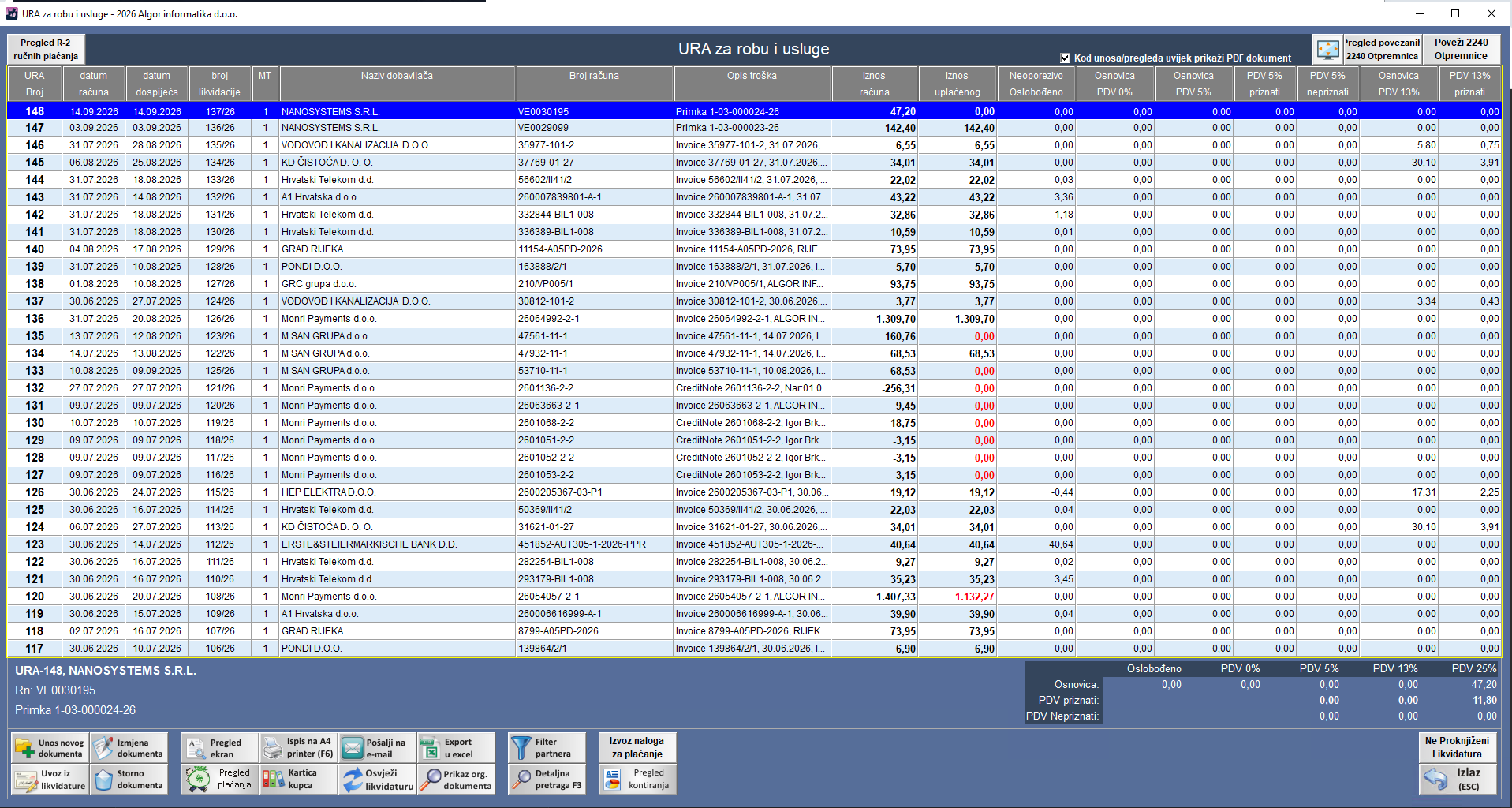Click Izlaz (ESC) back arrow button
This screenshot has height=808, width=1512.
[1458, 779]
